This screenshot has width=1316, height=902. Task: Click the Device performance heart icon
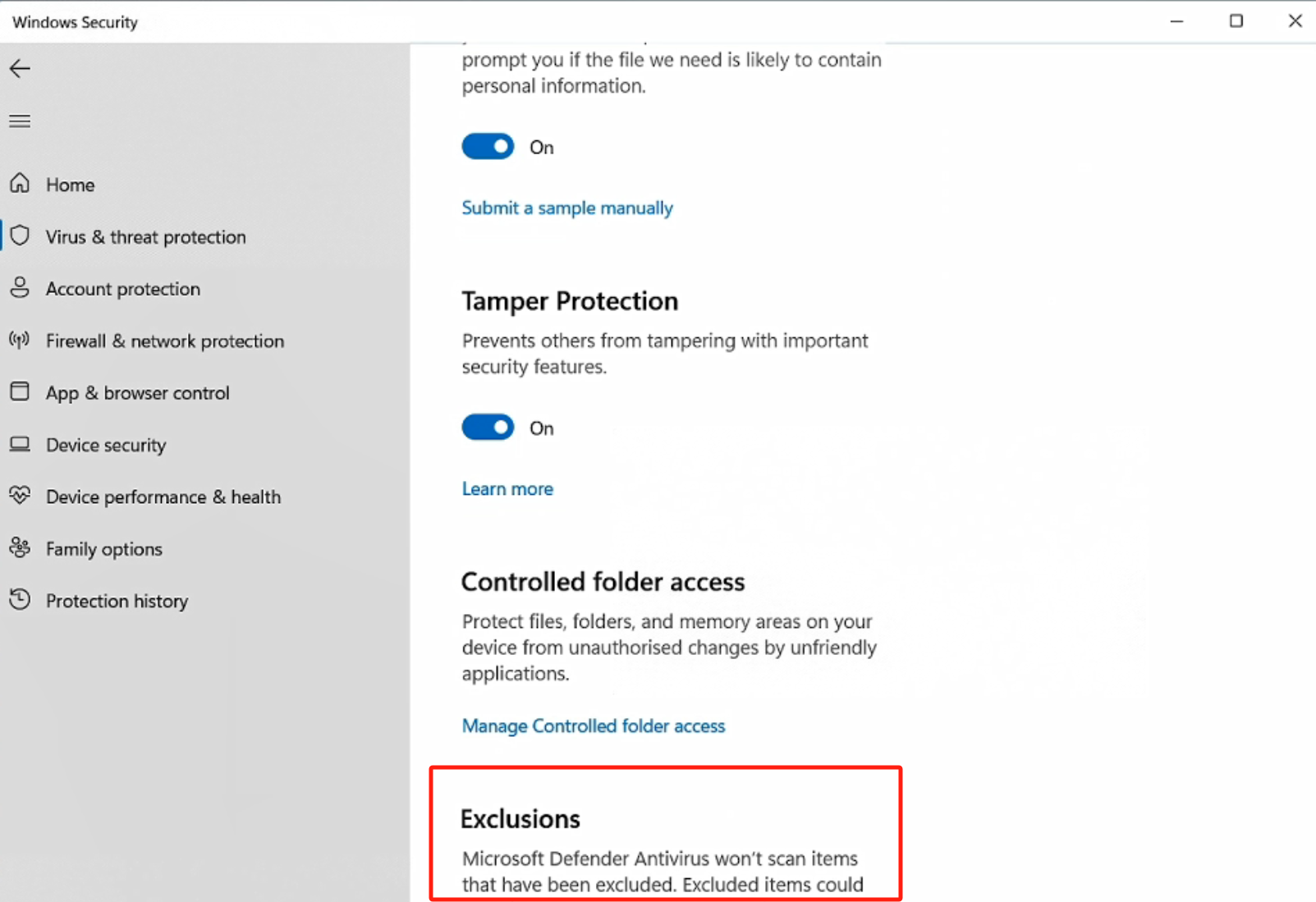click(20, 496)
